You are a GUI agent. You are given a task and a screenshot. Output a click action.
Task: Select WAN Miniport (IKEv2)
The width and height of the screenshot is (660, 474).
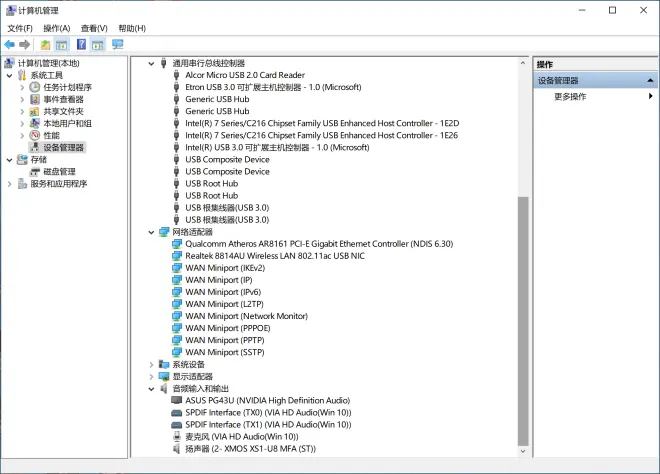pos(225,268)
